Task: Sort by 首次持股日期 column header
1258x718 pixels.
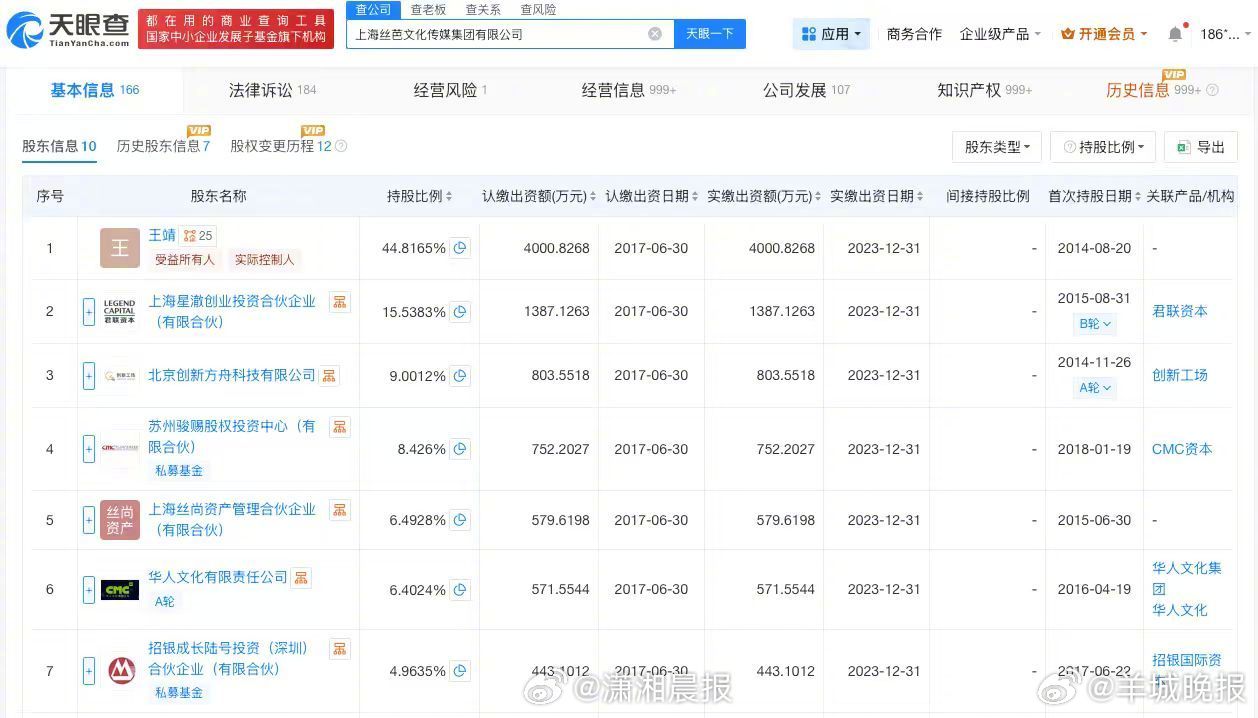Action: (1094, 196)
